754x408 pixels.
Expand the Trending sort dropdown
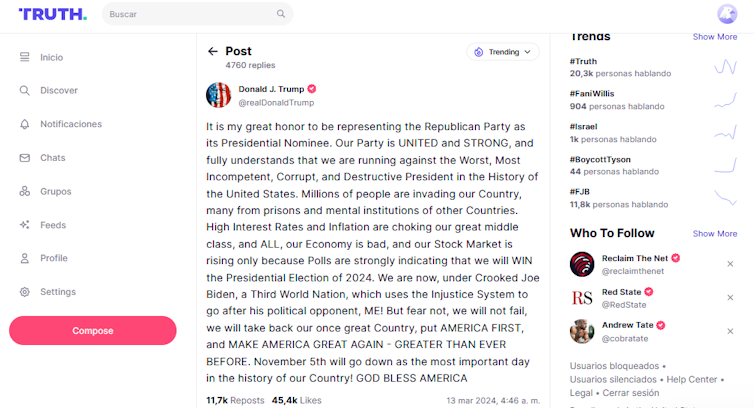point(503,52)
